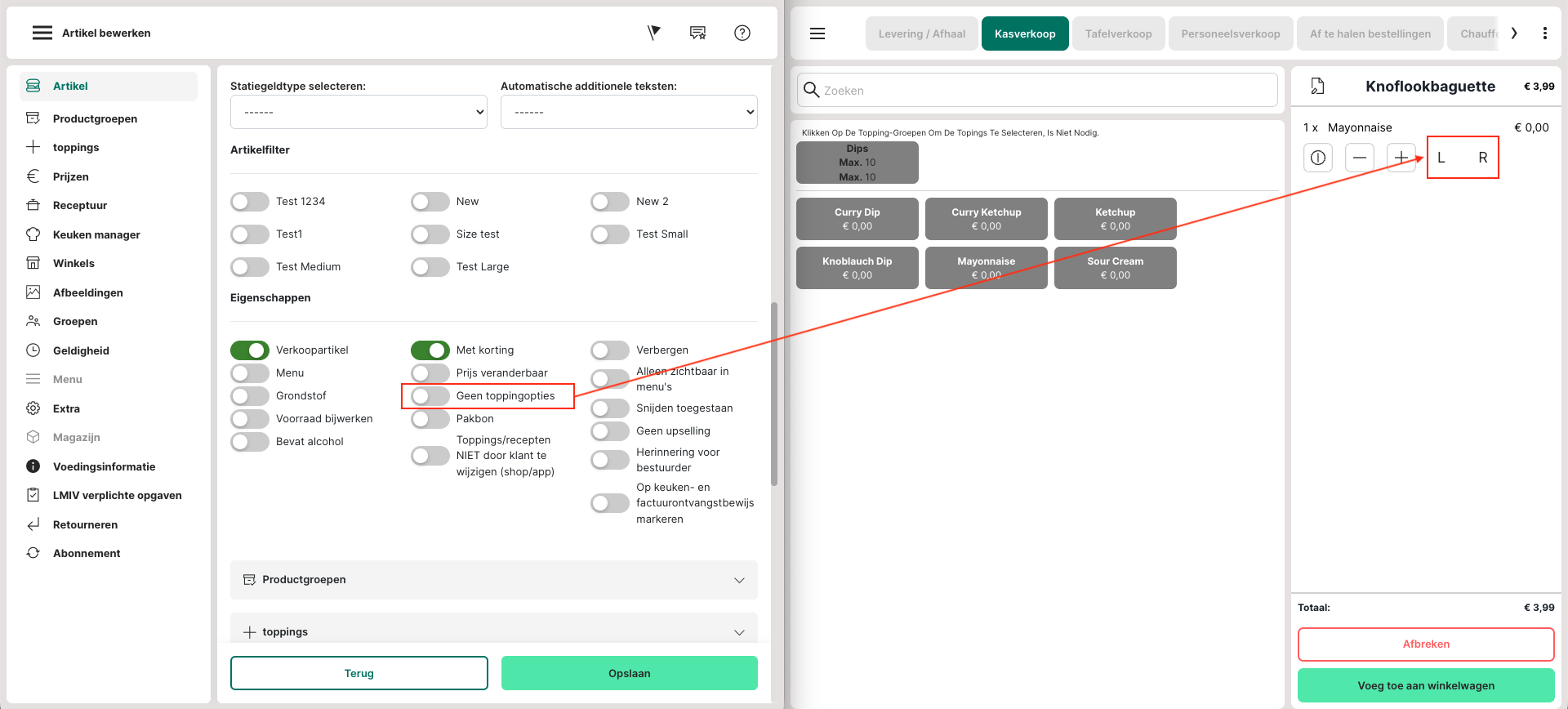Decrease Mayonnaise quantity with minus icon

click(x=1359, y=158)
